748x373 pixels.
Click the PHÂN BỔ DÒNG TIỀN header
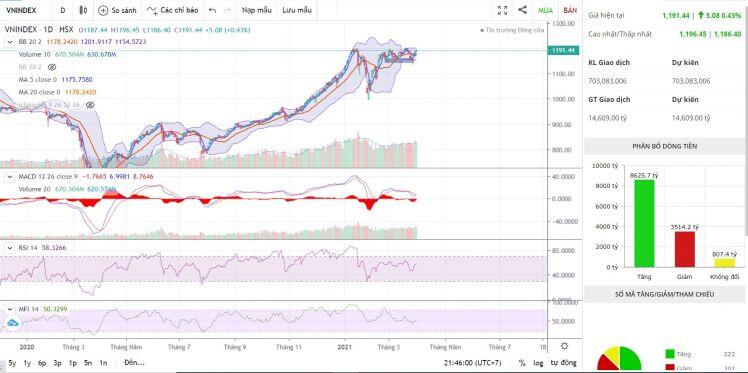665,146
